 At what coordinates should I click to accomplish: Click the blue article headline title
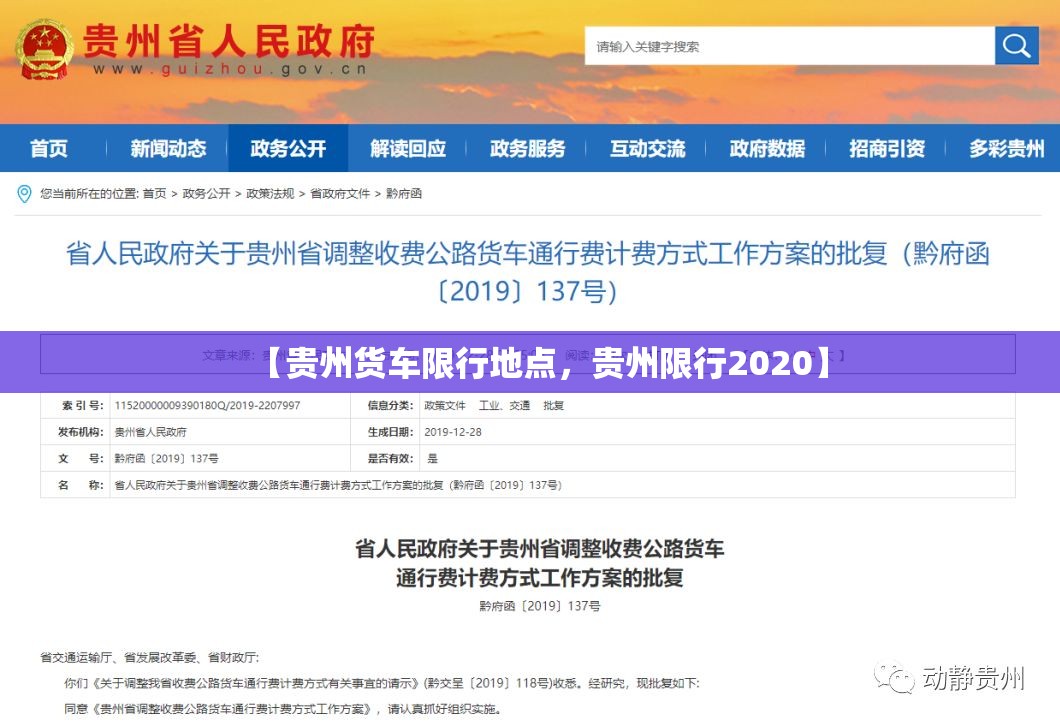click(x=528, y=272)
